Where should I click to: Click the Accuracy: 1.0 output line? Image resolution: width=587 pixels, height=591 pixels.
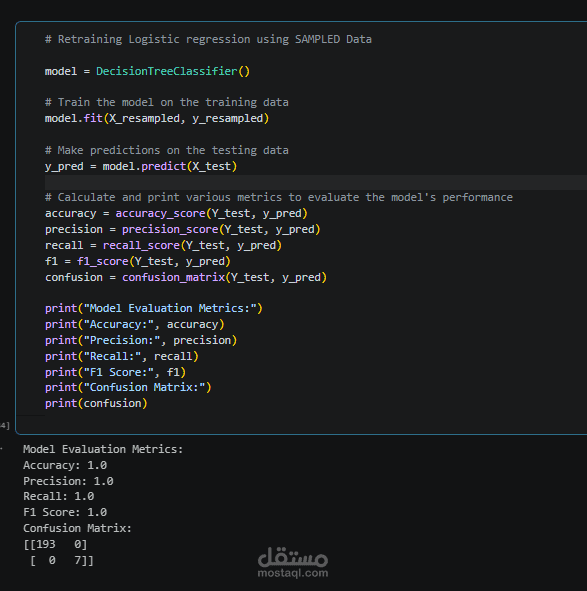(x=65, y=465)
